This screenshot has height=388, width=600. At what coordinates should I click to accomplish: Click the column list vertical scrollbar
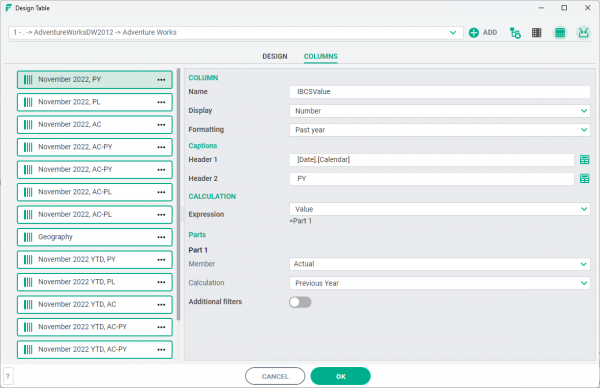pos(178,194)
